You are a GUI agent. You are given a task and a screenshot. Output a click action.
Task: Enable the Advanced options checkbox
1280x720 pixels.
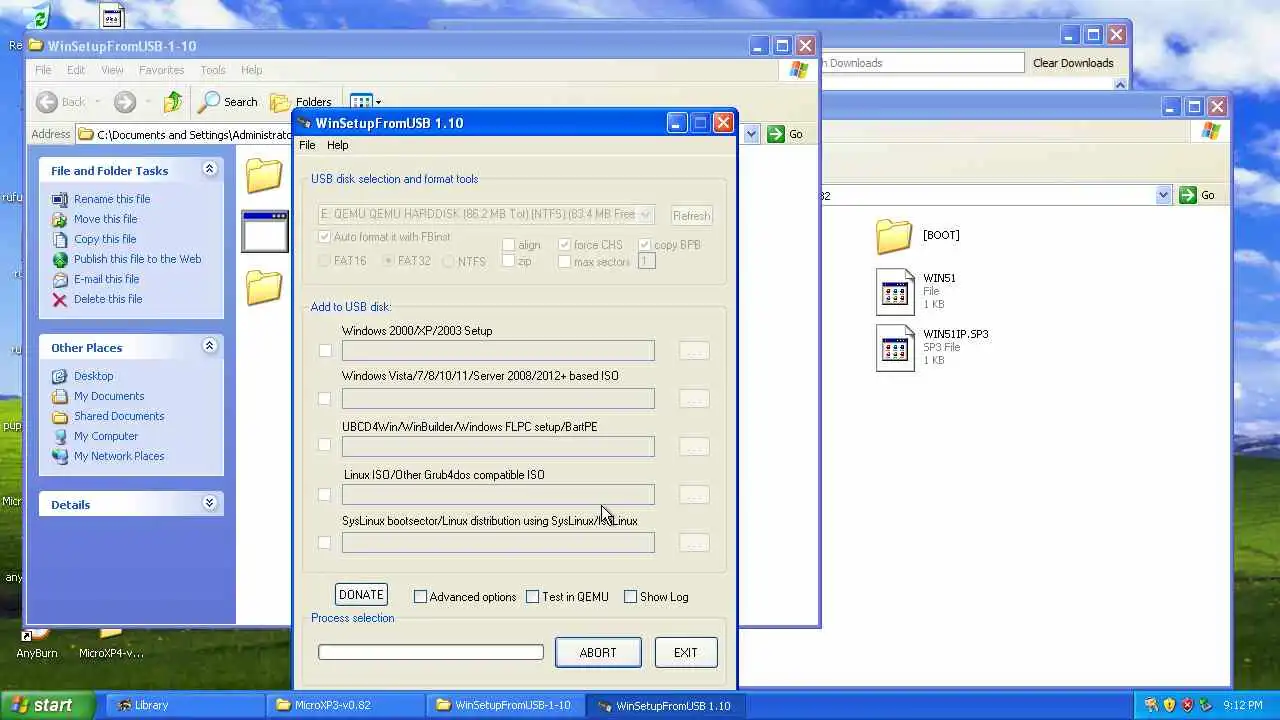[420, 597]
